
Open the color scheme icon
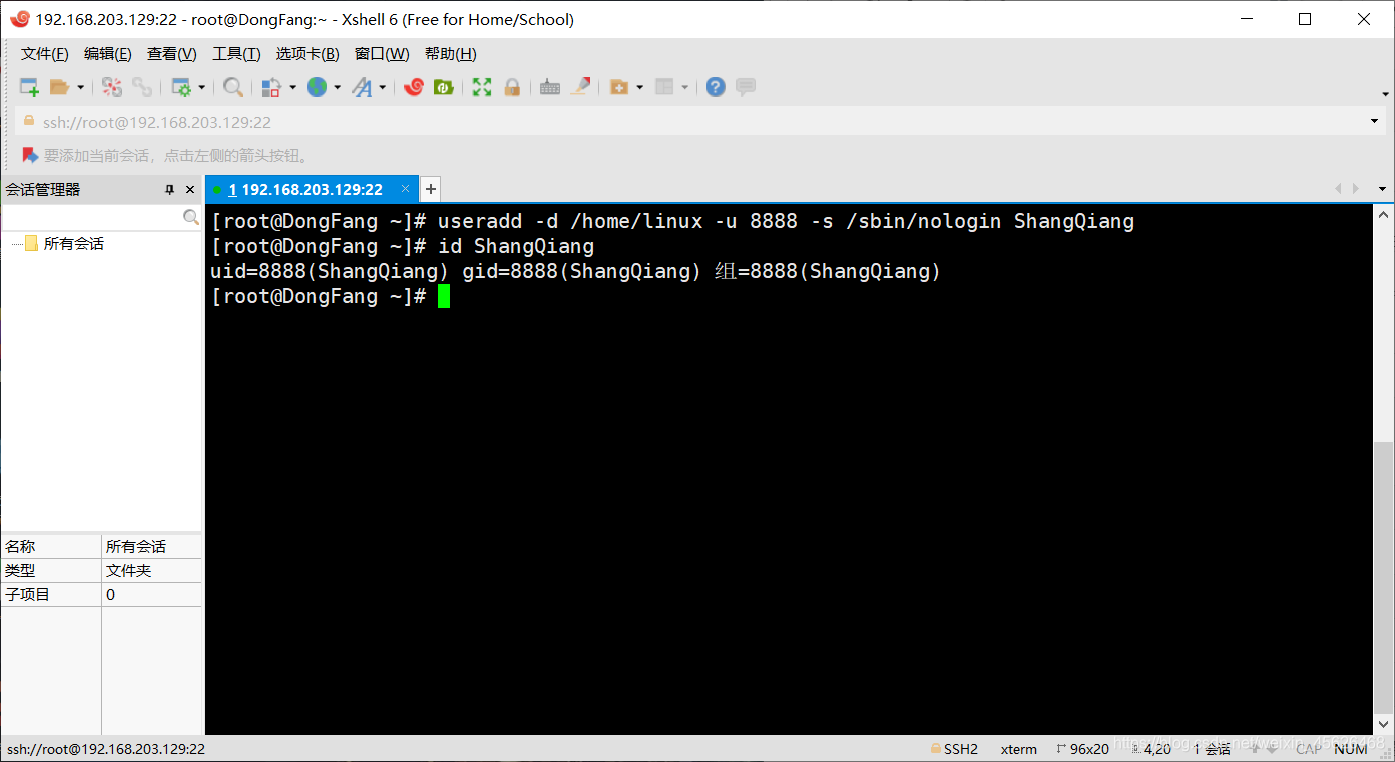coord(271,87)
